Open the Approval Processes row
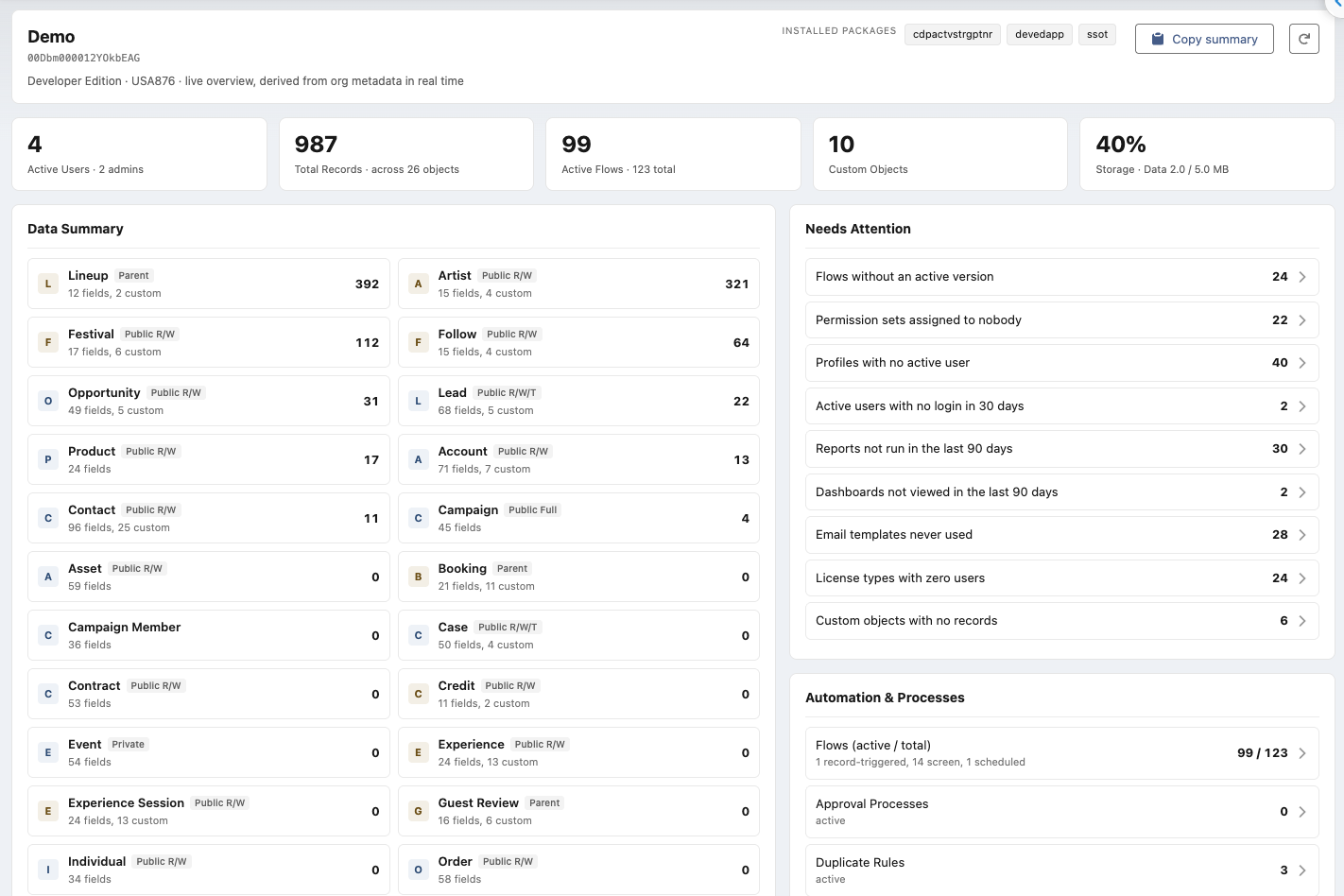Image resolution: width=1344 pixels, height=896 pixels. (x=1062, y=812)
